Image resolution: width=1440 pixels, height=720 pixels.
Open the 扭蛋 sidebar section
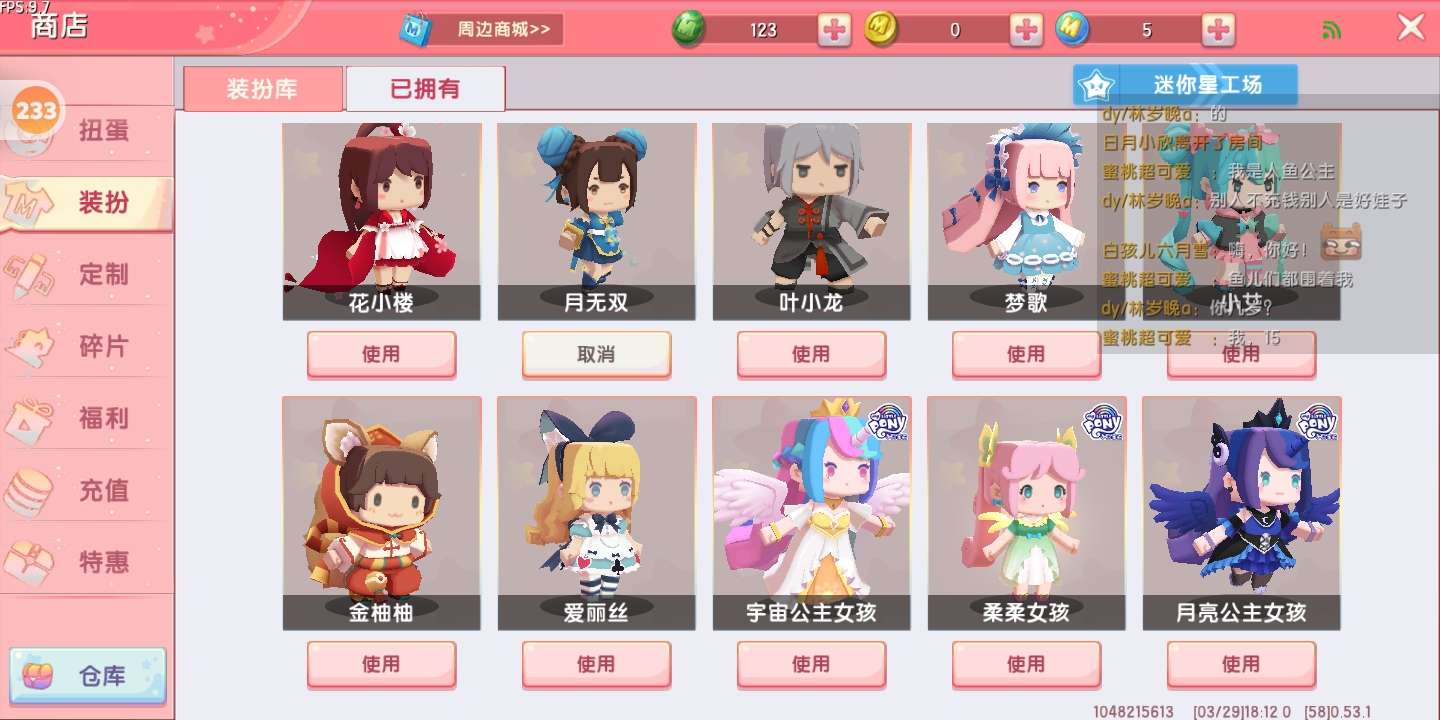(x=87, y=131)
